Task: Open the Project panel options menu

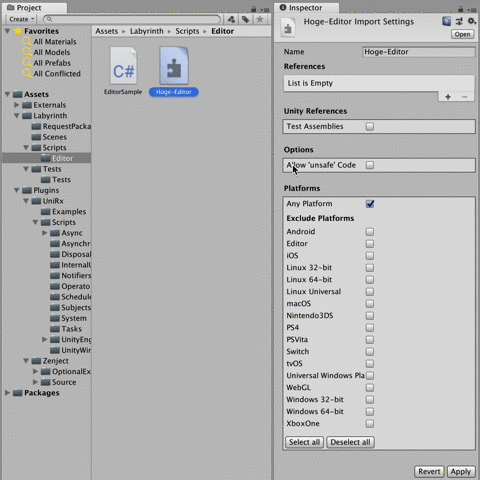Action: (x=265, y=10)
